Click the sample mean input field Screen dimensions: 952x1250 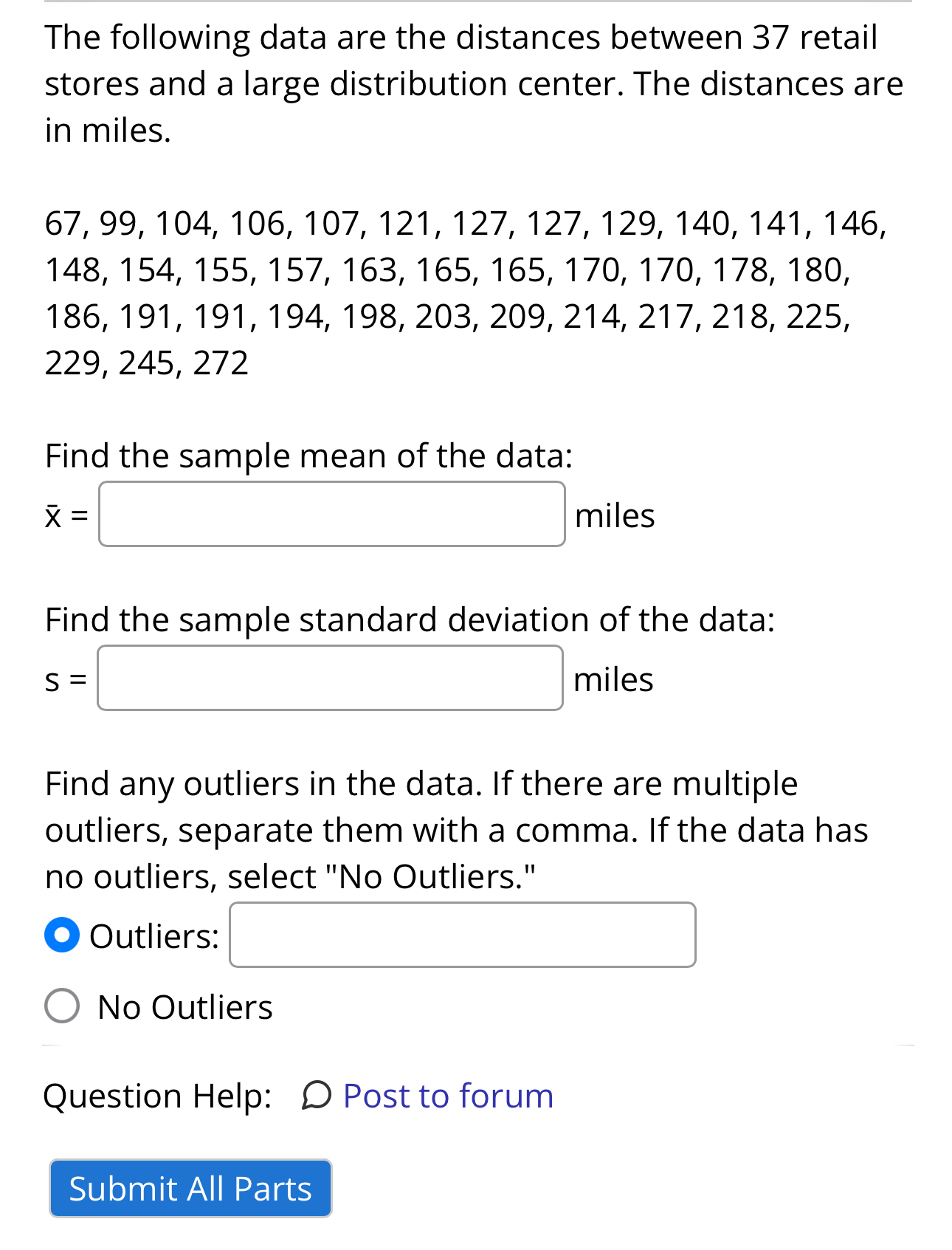coord(331,514)
